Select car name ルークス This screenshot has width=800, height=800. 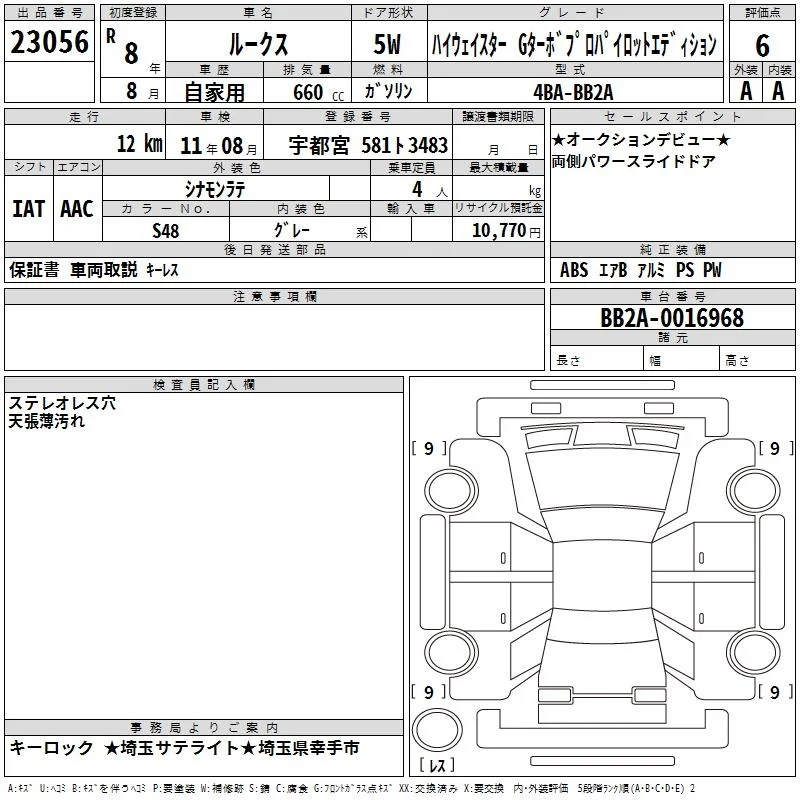pyautogui.click(x=259, y=44)
